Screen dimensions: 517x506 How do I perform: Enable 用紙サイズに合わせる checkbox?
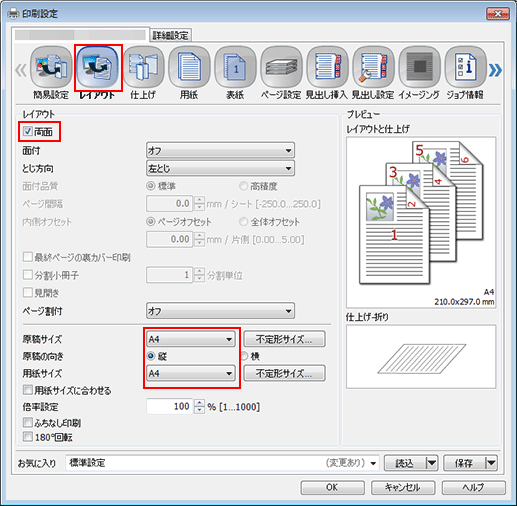28,390
